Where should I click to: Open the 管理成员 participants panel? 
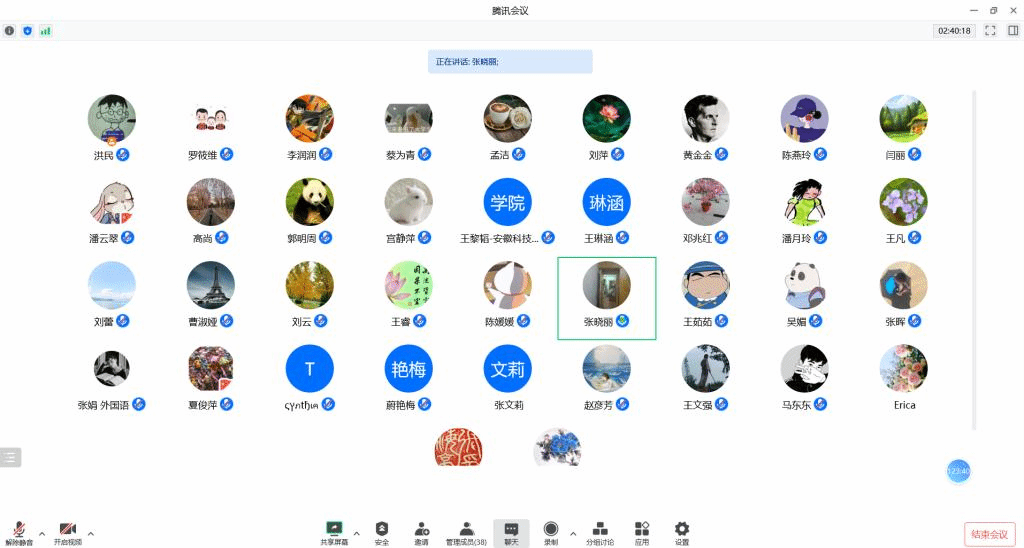point(466,531)
